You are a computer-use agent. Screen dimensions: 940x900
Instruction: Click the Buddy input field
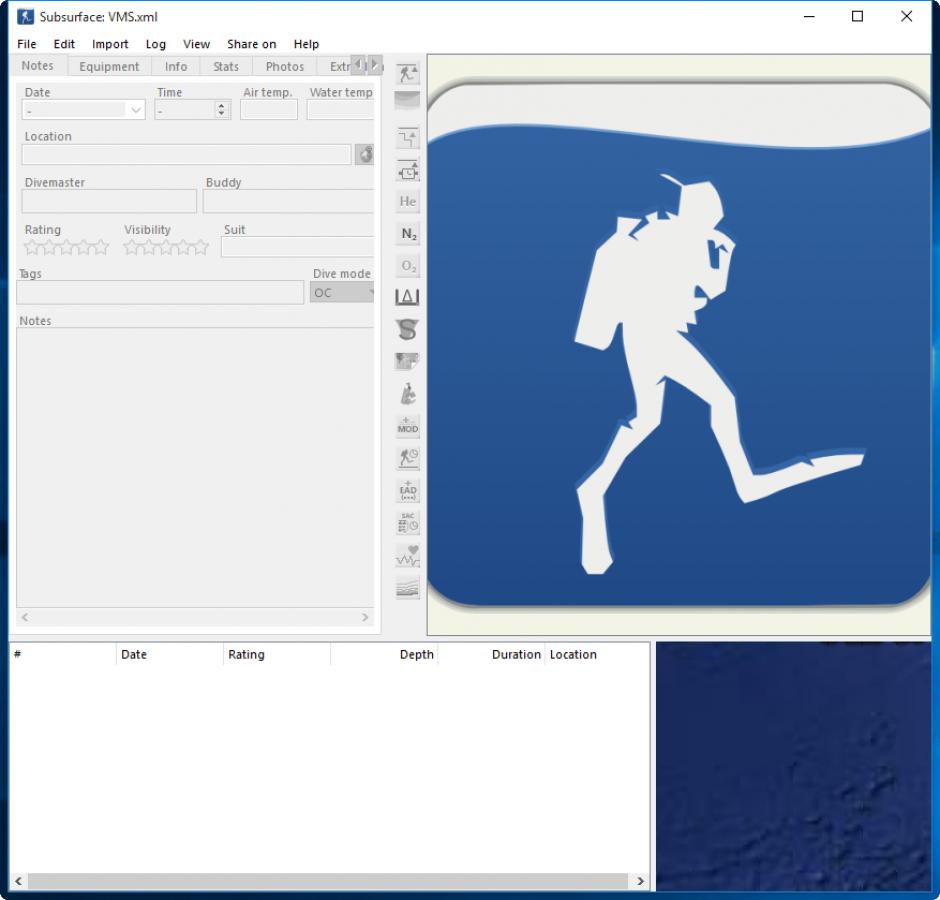point(288,201)
